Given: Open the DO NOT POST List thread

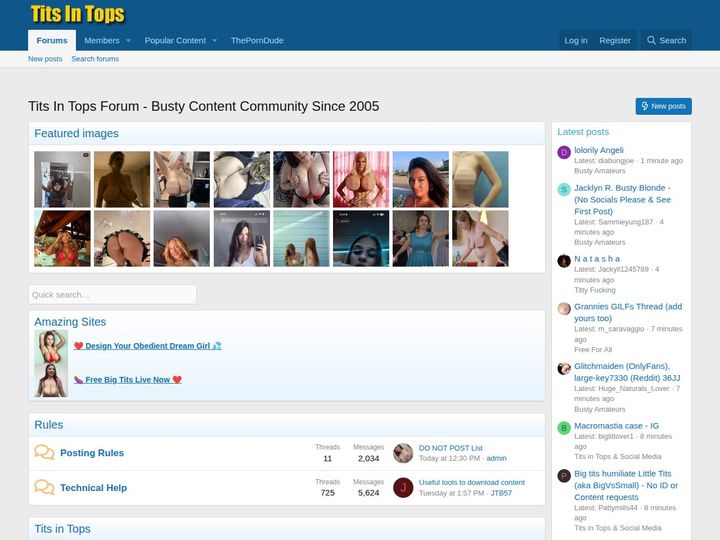Looking at the screenshot, I should (450, 448).
